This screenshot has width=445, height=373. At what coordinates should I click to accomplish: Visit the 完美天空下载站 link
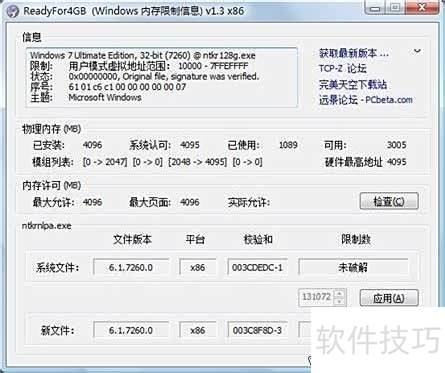click(353, 84)
